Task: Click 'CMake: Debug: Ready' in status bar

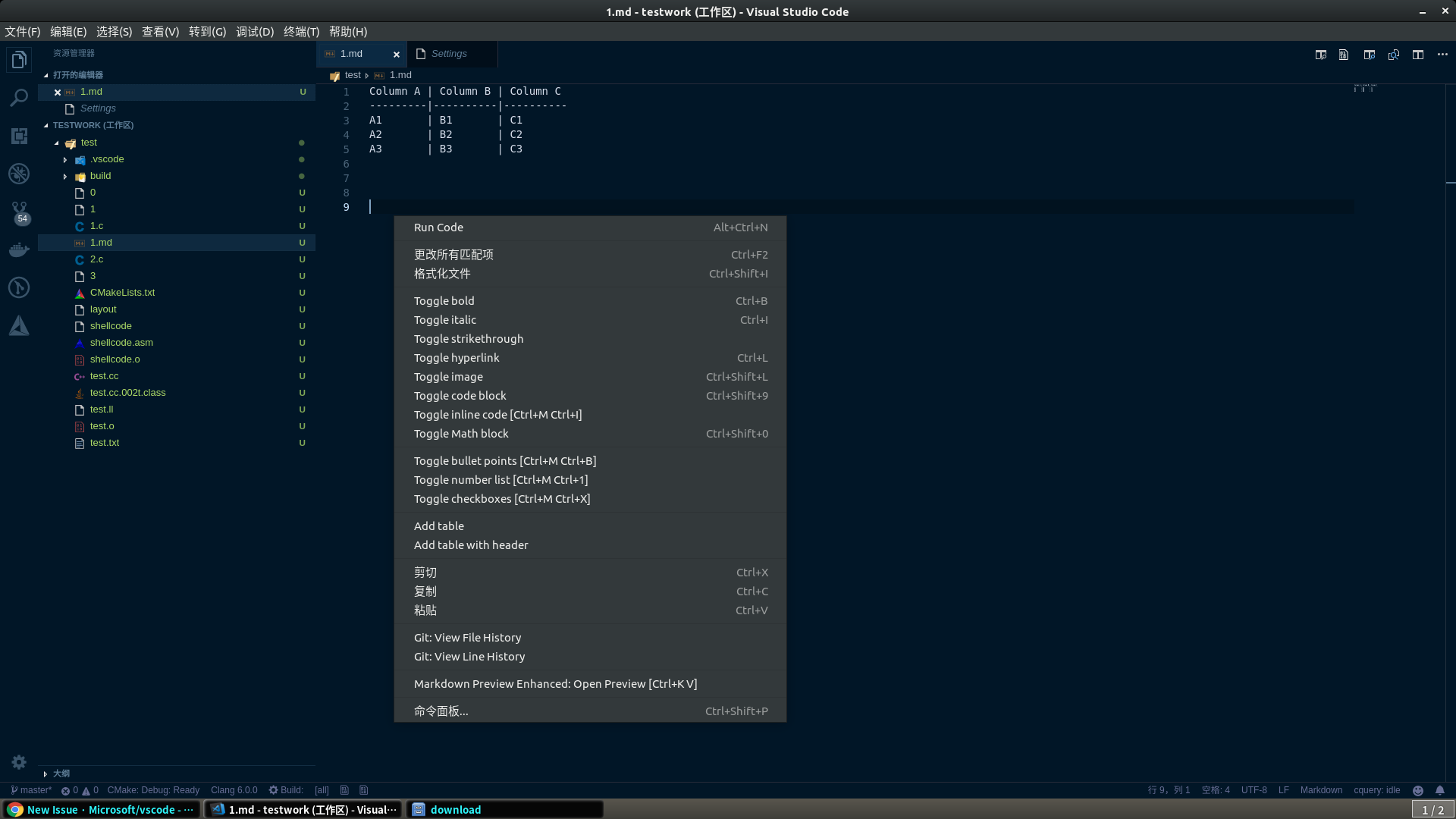Action: (x=153, y=790)
